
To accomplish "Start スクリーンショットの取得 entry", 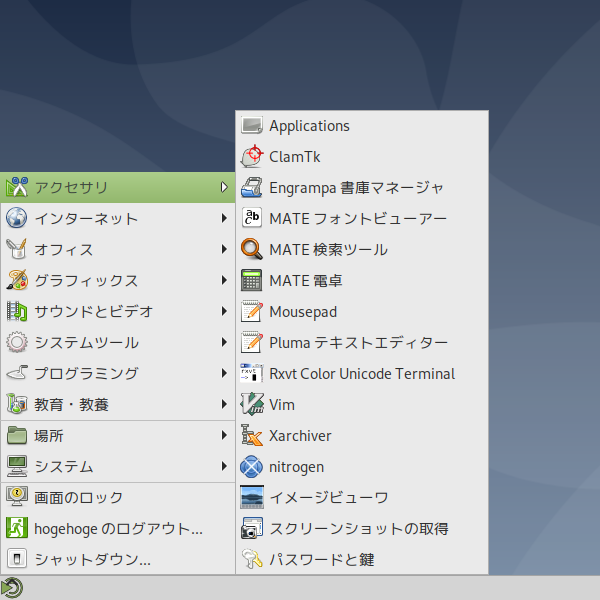I will 362,528.
